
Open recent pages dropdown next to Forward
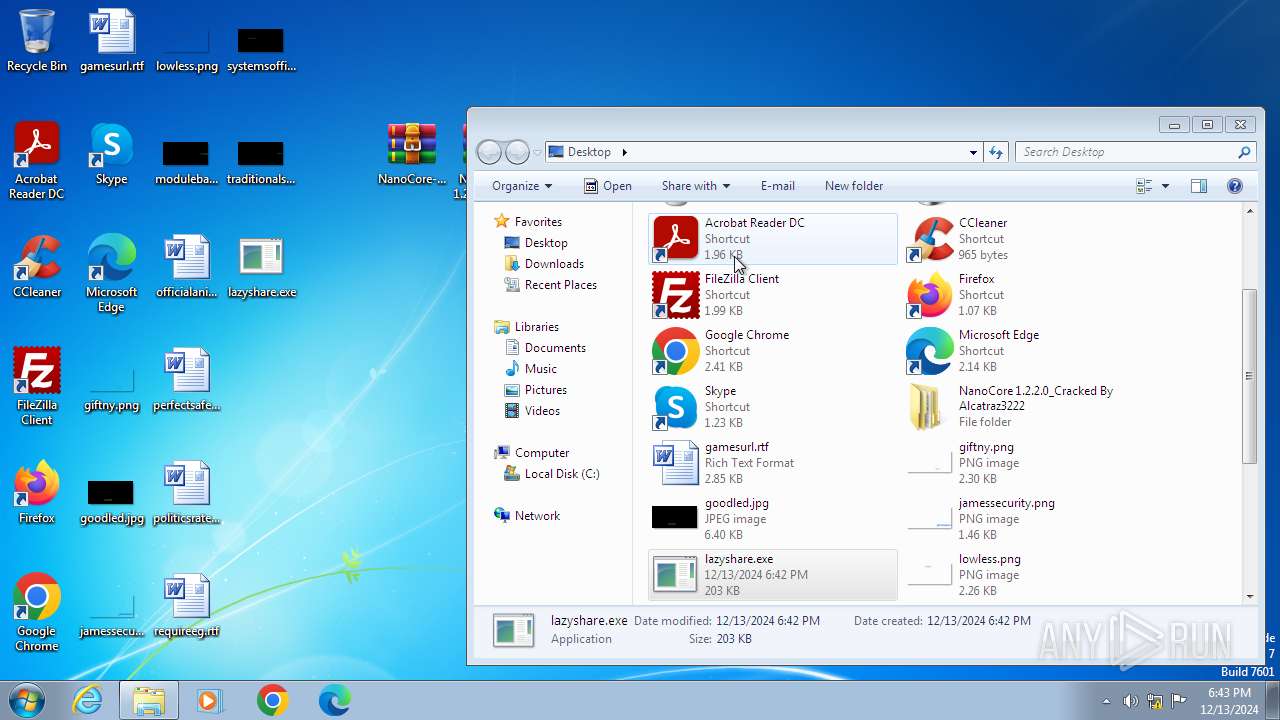(537, 153)
